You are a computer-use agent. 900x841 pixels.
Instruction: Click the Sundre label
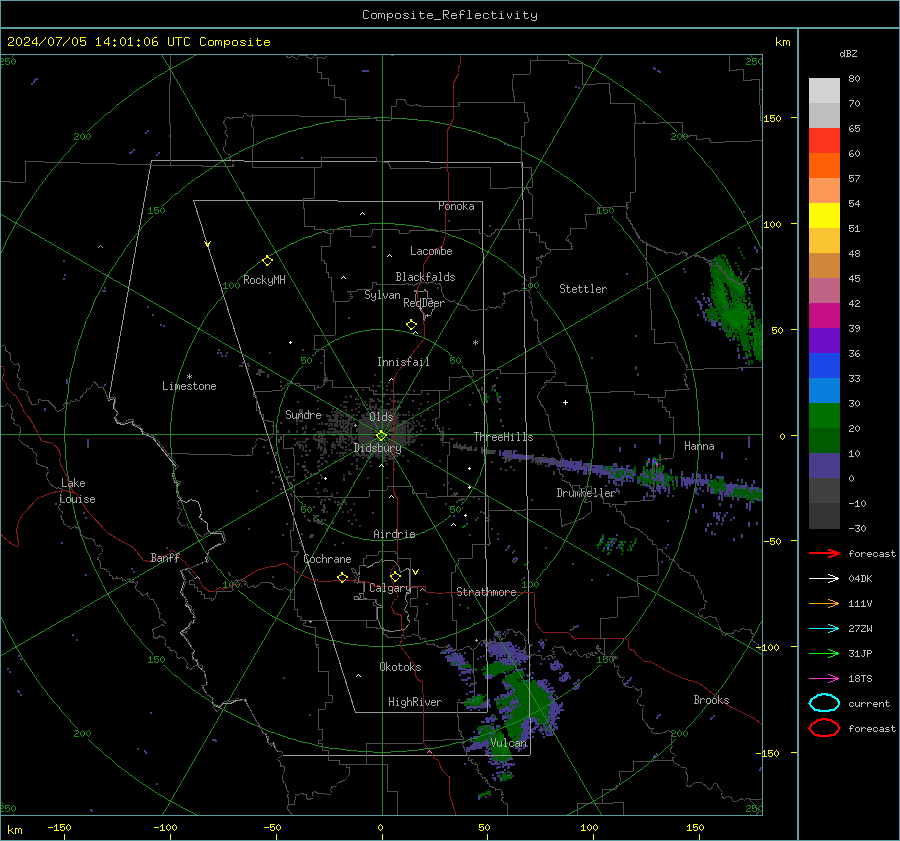[x=303, y=414]
